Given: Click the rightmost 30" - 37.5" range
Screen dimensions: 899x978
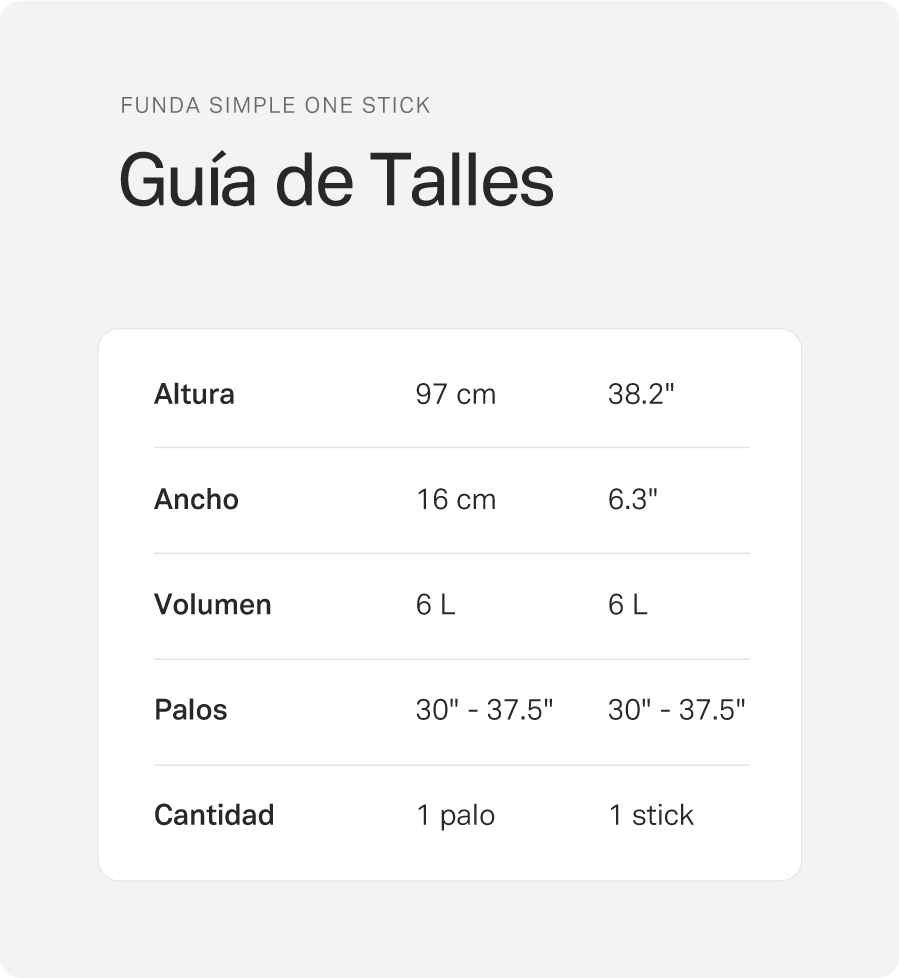Looking at the screenshot, I should tap(676, 710).
